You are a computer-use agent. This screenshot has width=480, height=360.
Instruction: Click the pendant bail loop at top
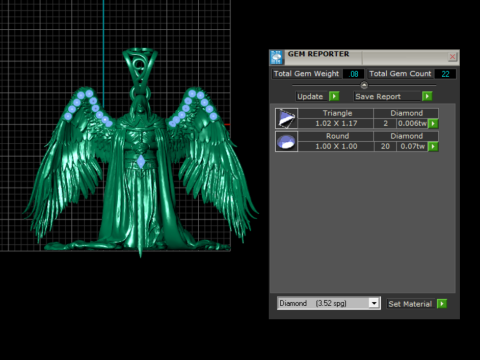point(140,68)
